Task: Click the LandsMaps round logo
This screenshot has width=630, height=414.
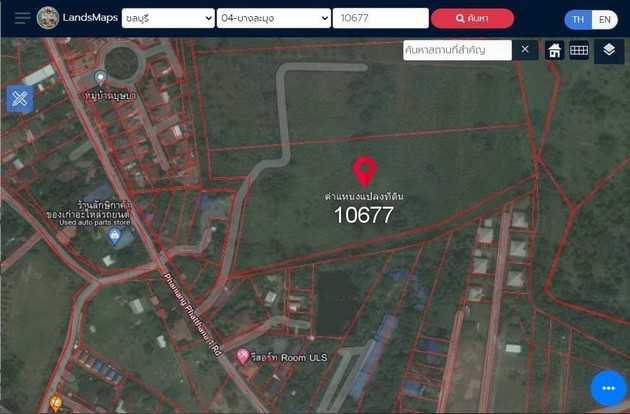Action: tap(47, 18)
